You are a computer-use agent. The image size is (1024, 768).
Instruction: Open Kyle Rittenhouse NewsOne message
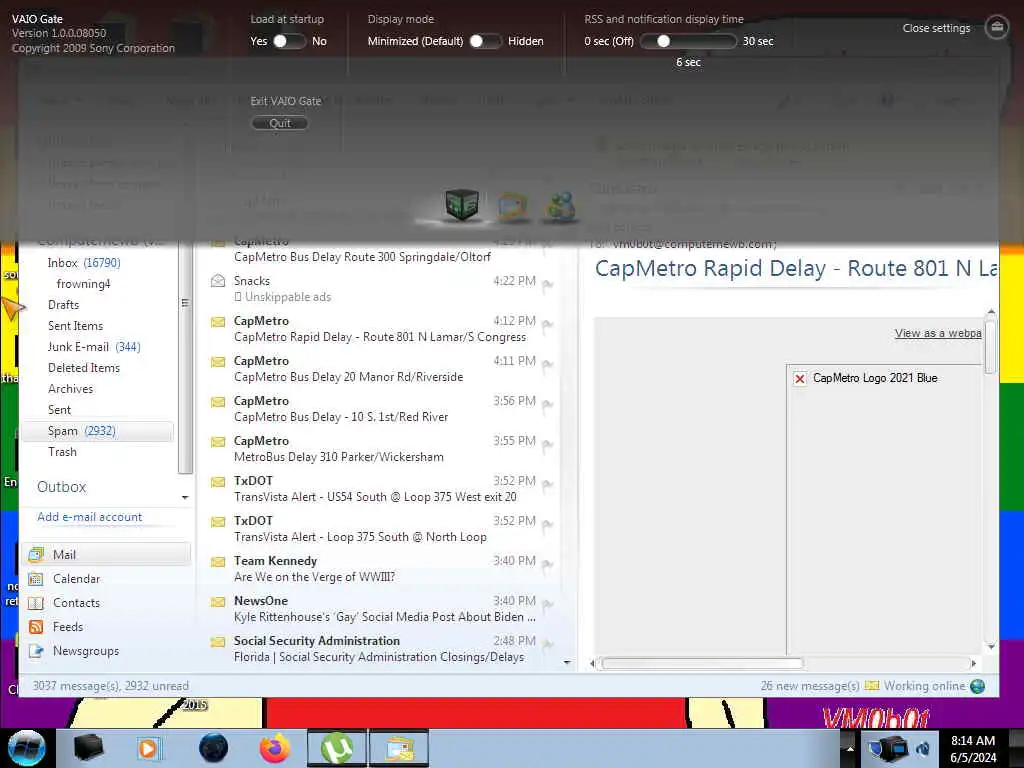click(385, 616)
